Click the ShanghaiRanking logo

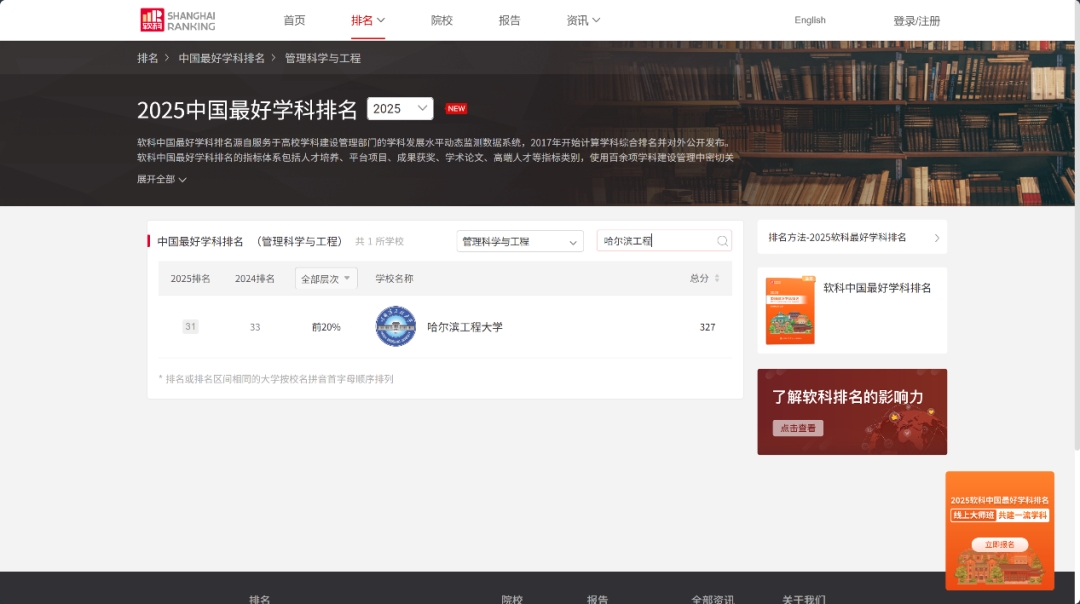(178, 20)
